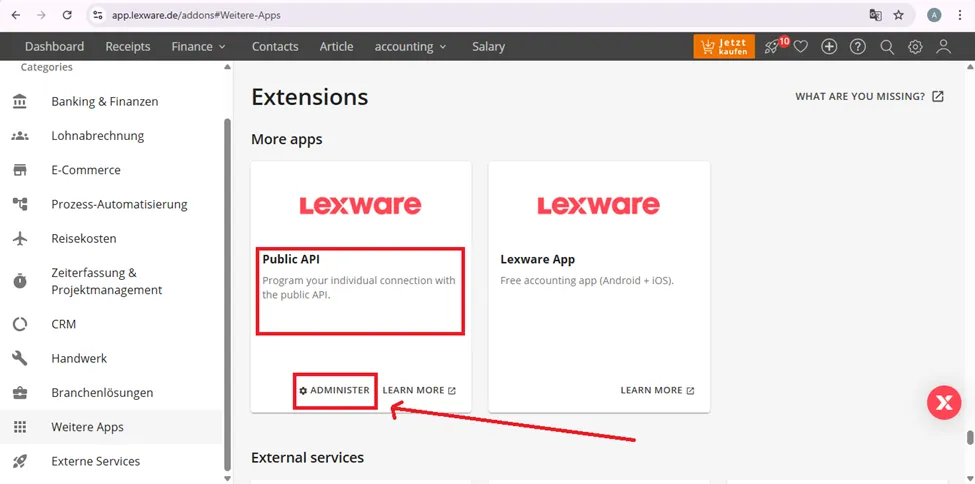Open site information icon in address bar

(97, 15)
